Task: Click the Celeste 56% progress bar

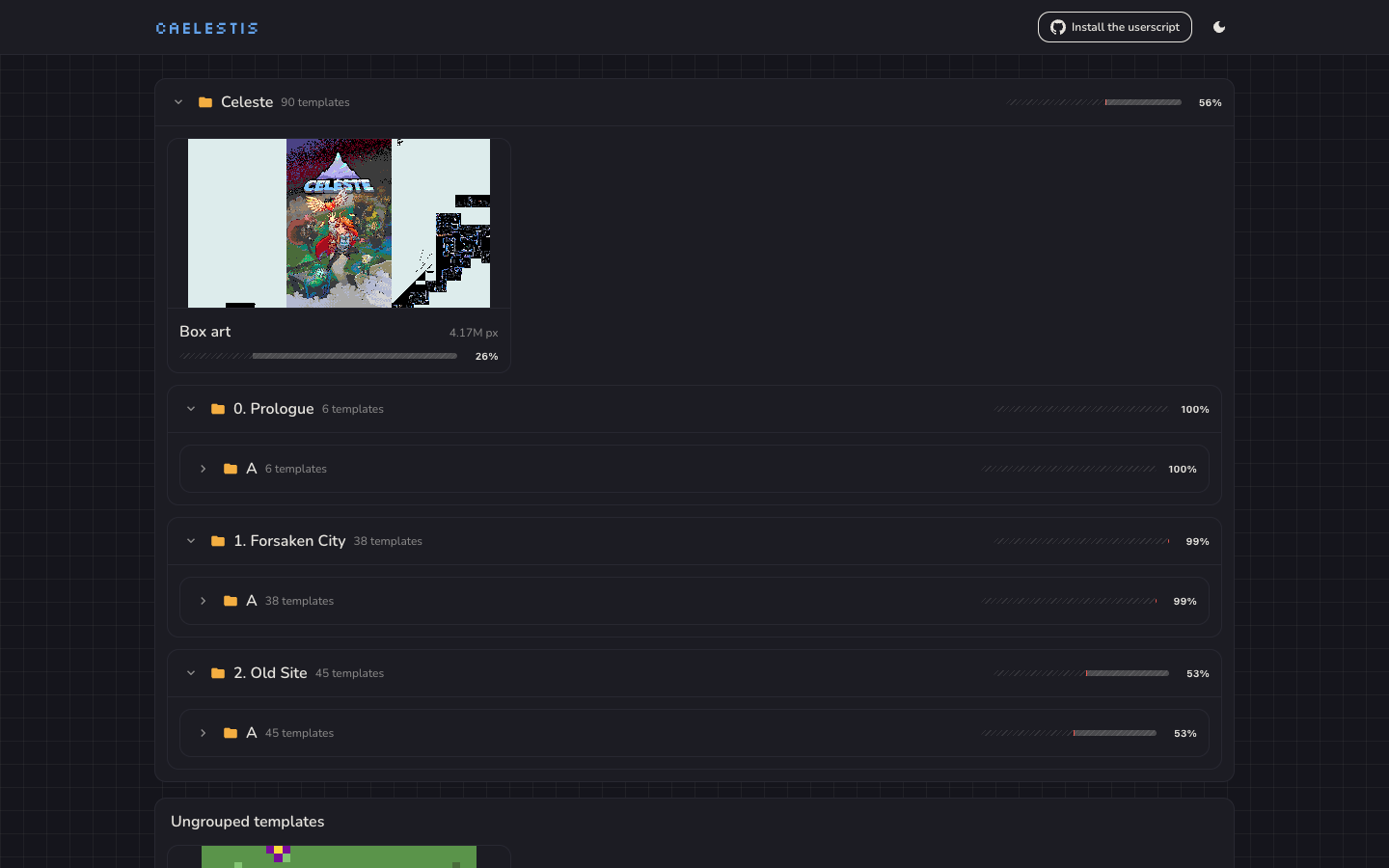Action: coord(1094,102)
